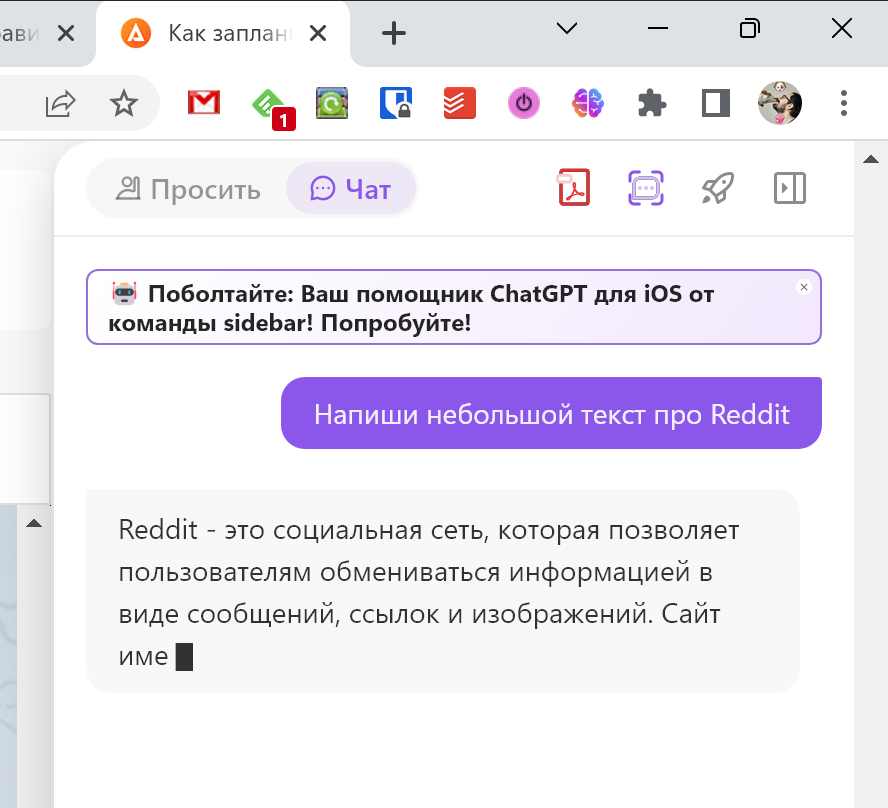Dismiss the ChatGPT iOS promo banner
Image resolution: width=888 pixels, height=808 pixels.
pos(804,287)
